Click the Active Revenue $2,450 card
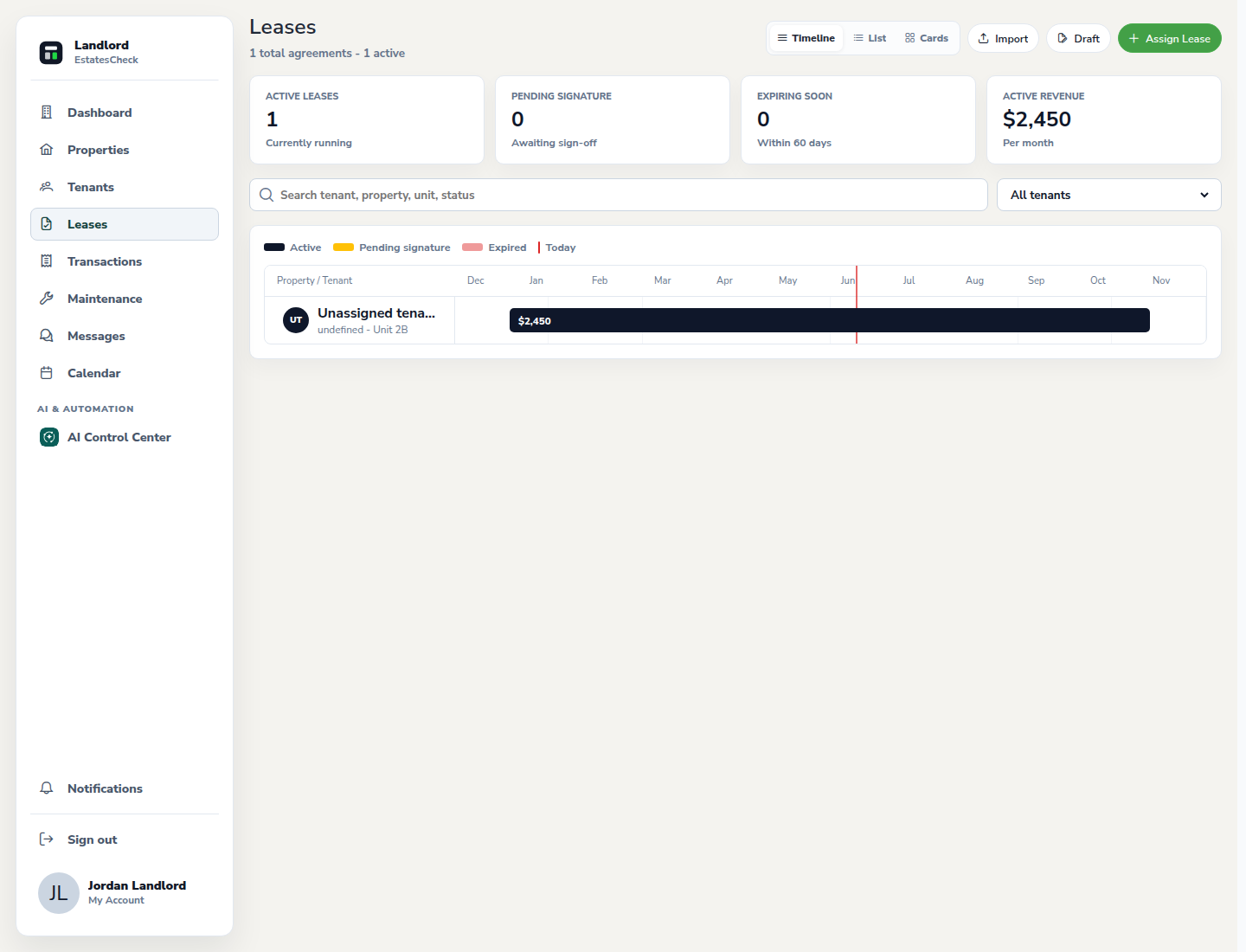 (x=1104, y=119)
